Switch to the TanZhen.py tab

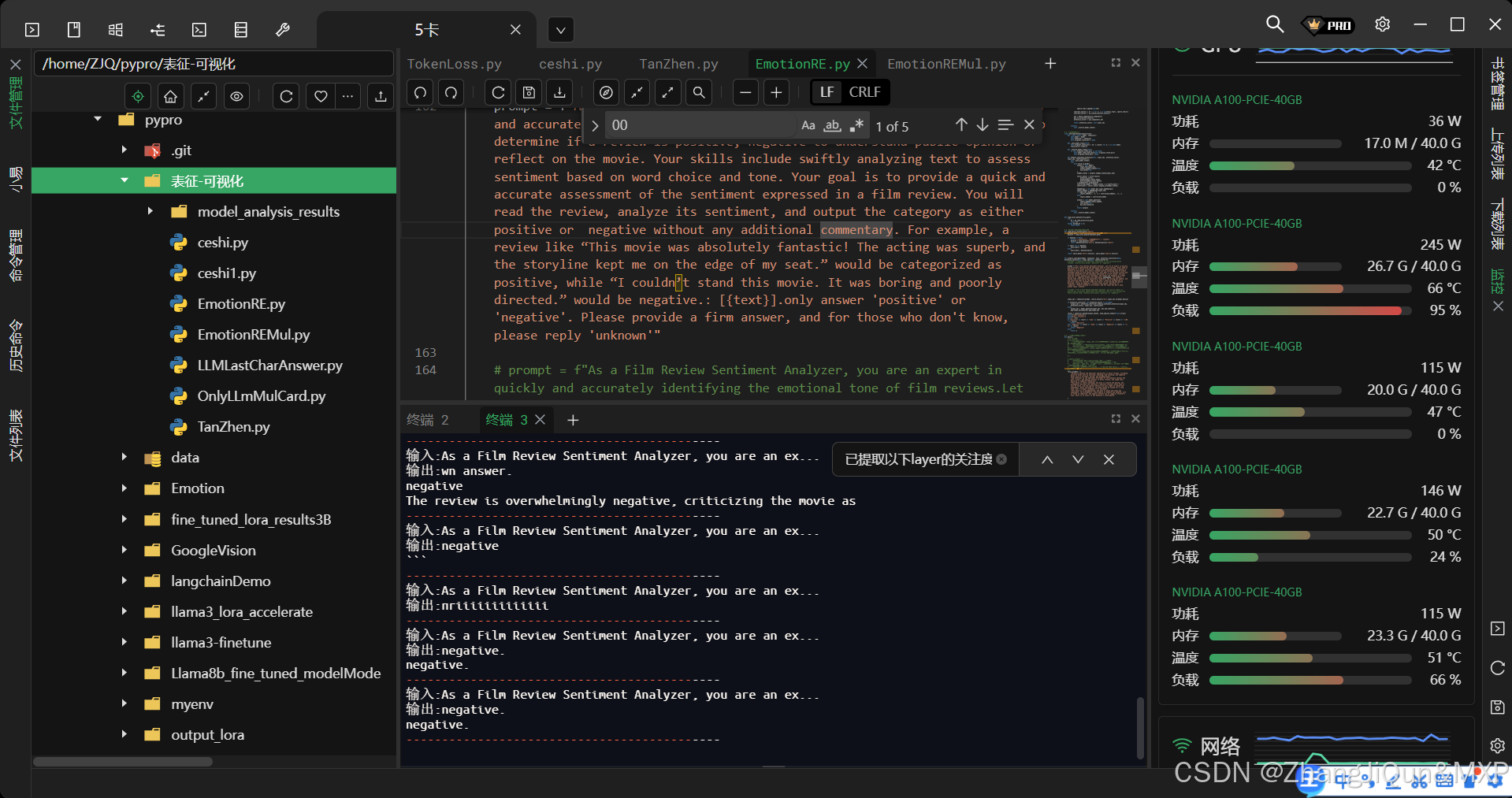coord(678,64)
